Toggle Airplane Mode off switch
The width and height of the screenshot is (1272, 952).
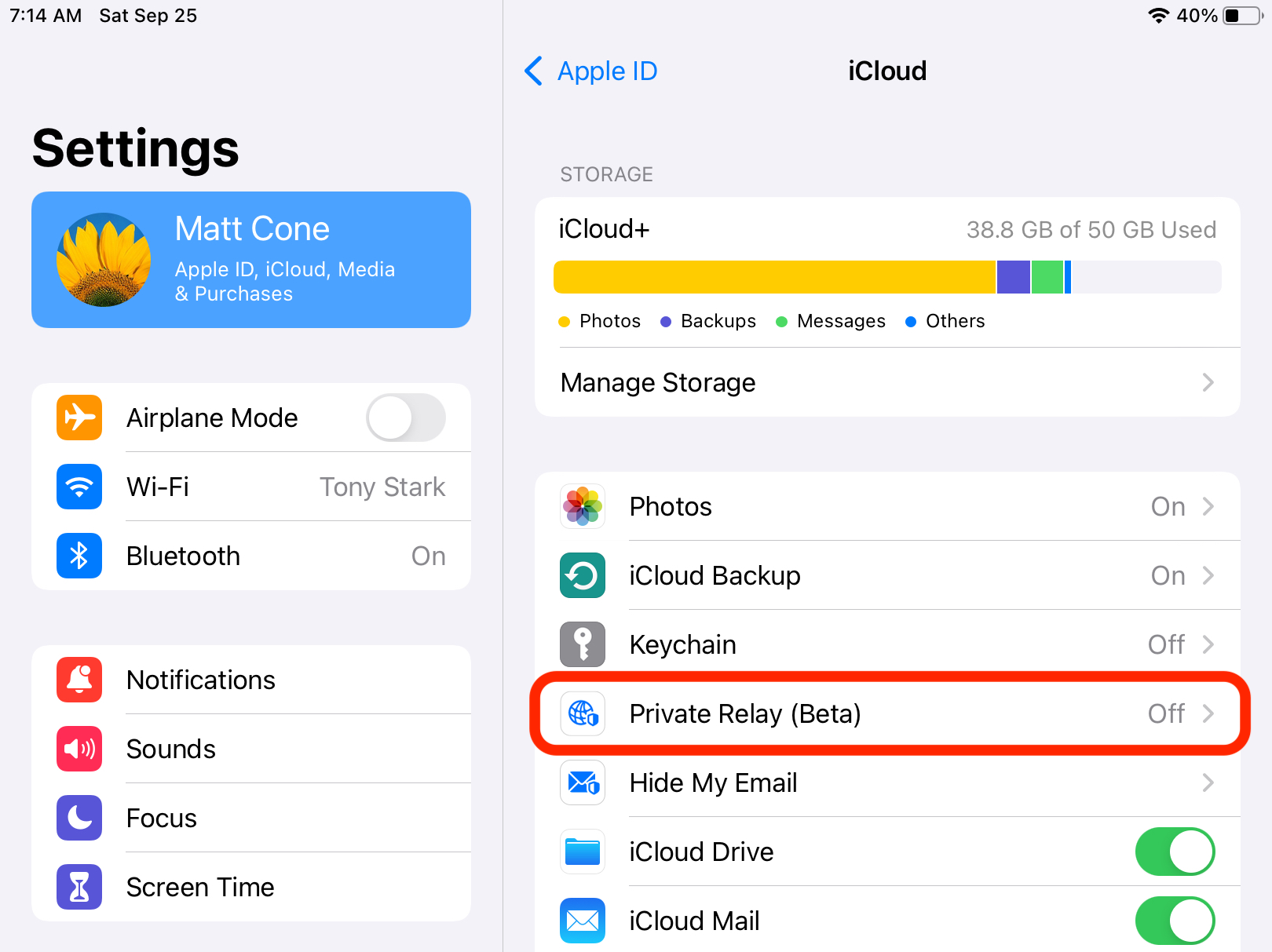point(405,418)
